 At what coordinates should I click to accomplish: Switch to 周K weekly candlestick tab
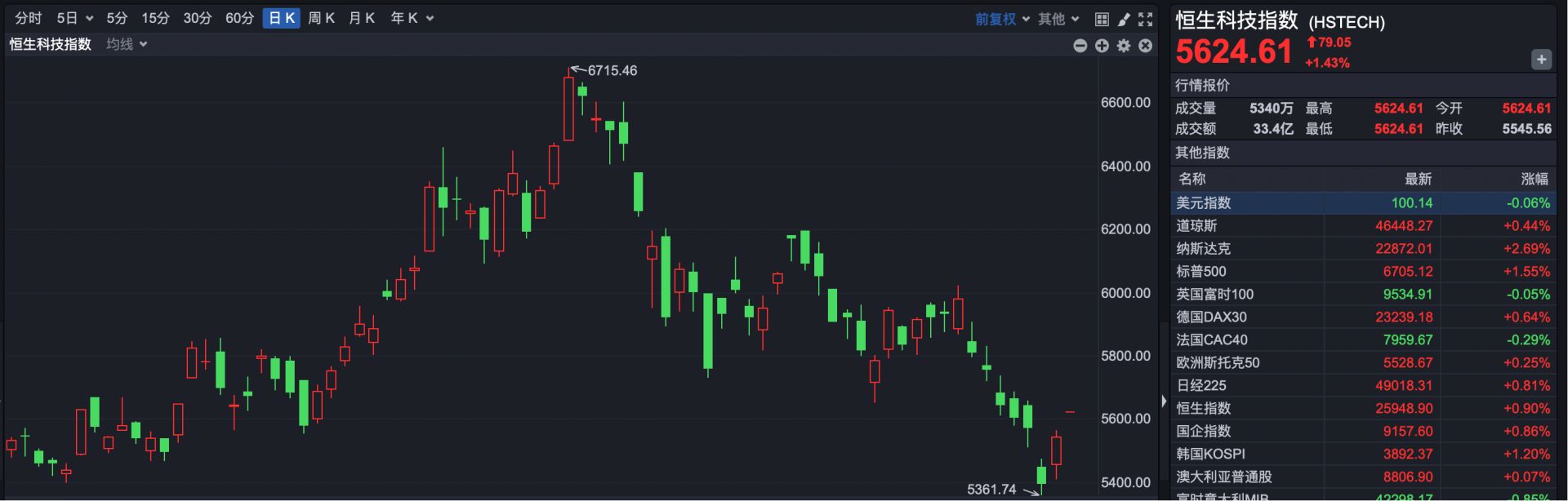[321, 18]
